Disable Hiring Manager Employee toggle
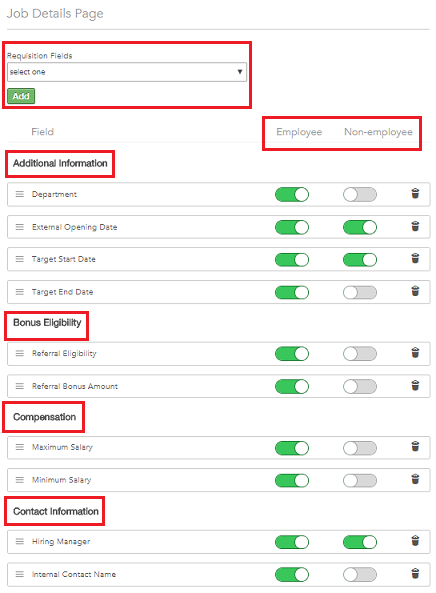436x593 pixels. click(292, 542)
